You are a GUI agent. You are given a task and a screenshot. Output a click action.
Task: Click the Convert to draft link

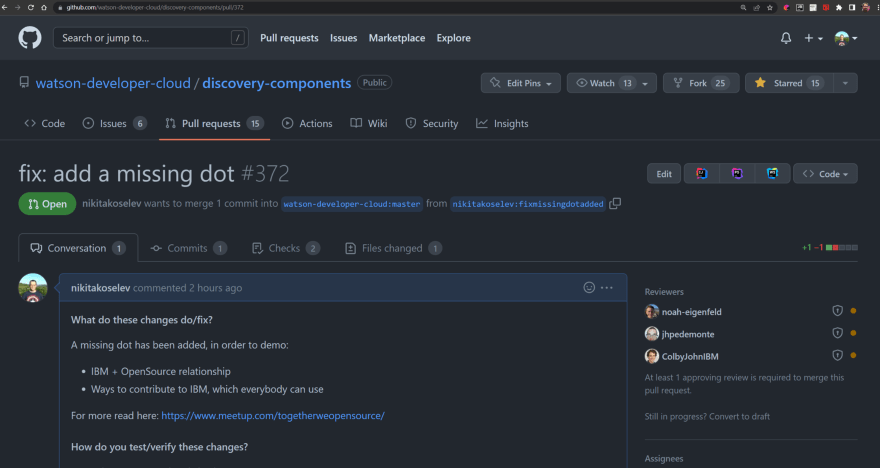(739, 416)
